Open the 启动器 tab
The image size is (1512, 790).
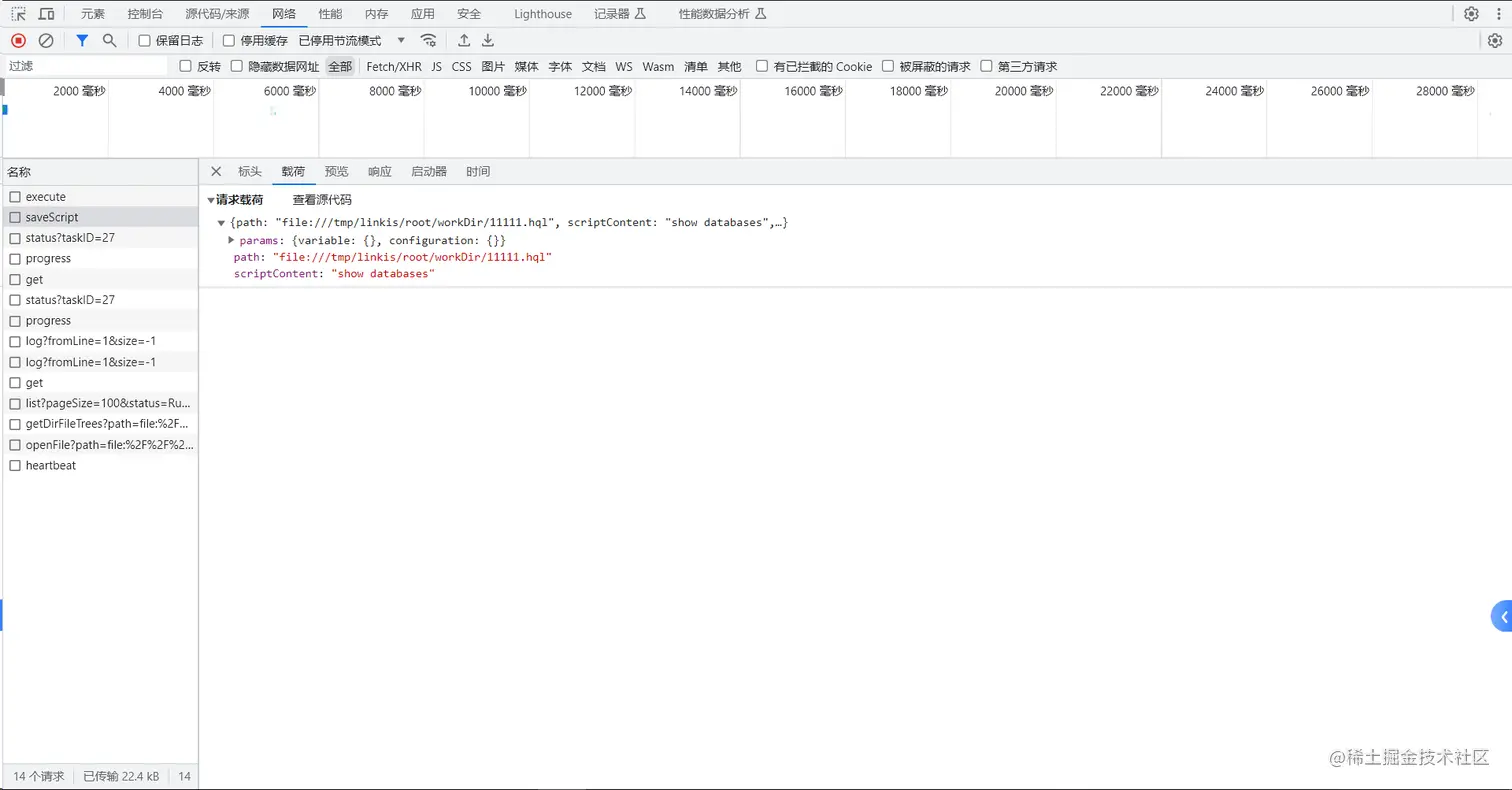tap(429, 171)
